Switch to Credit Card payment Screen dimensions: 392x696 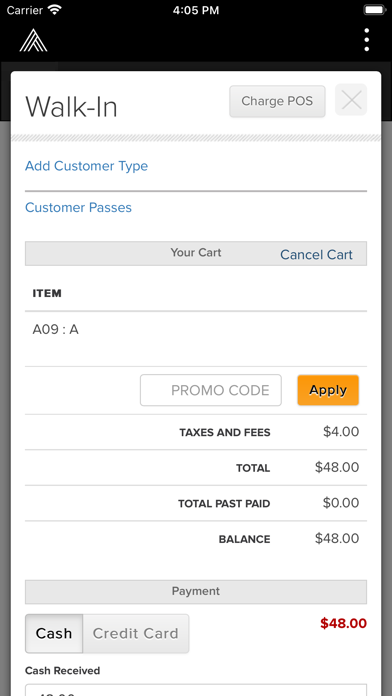(x=136, y=633)
